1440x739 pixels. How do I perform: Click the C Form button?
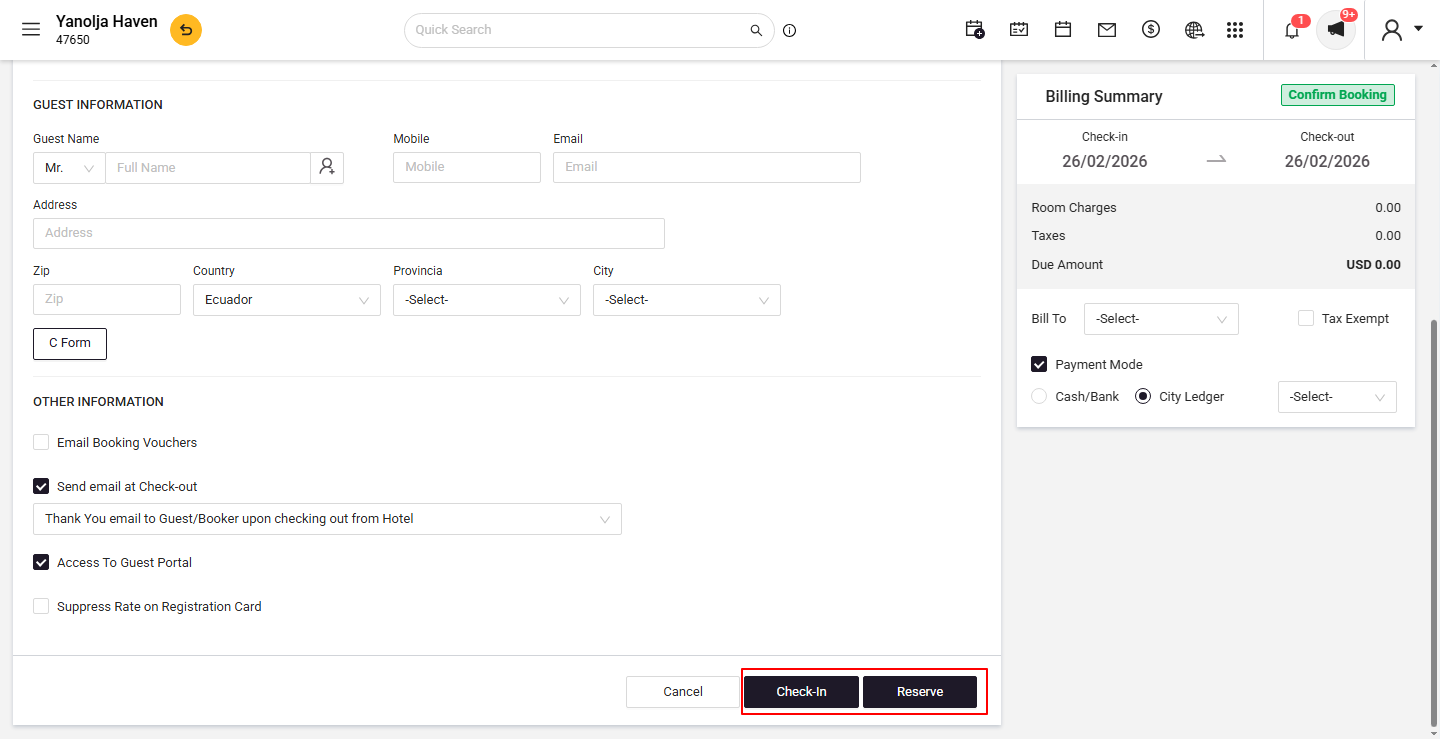point(70,343)
